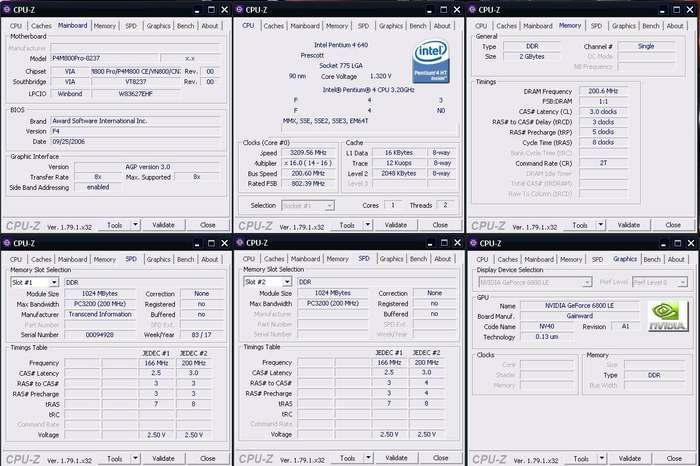Click the DRAM Frequency 200.6 MHz value

[603, 91]
